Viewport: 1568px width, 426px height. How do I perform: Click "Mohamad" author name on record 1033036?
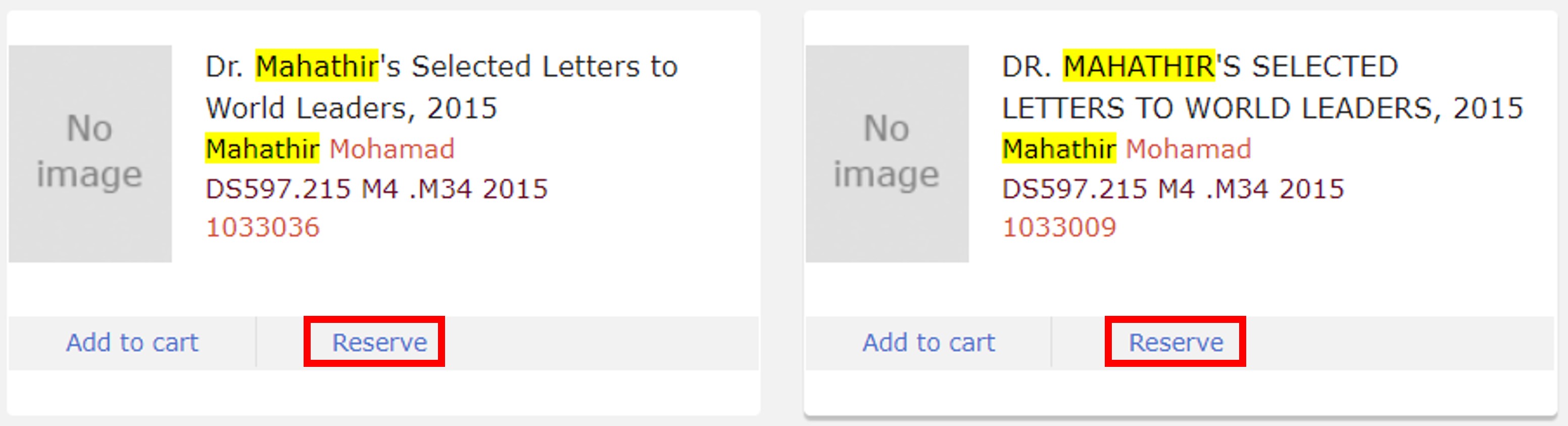[392, 149]
